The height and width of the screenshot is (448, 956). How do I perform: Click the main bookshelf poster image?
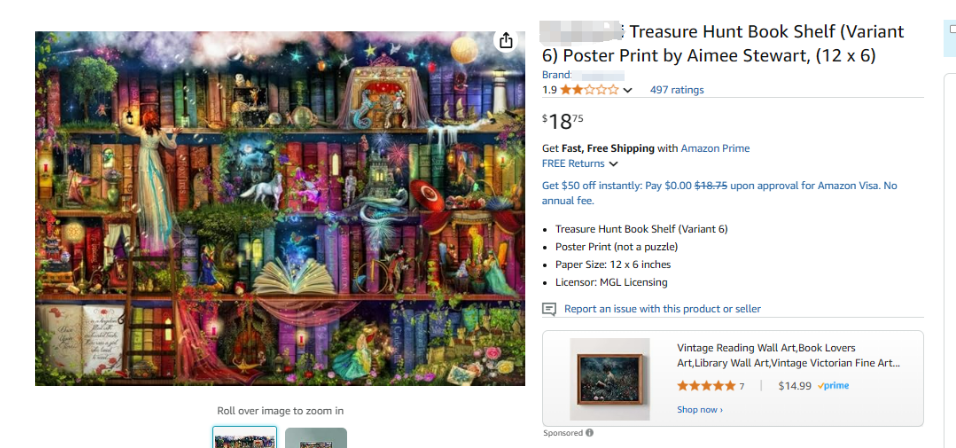coord(280,208)
